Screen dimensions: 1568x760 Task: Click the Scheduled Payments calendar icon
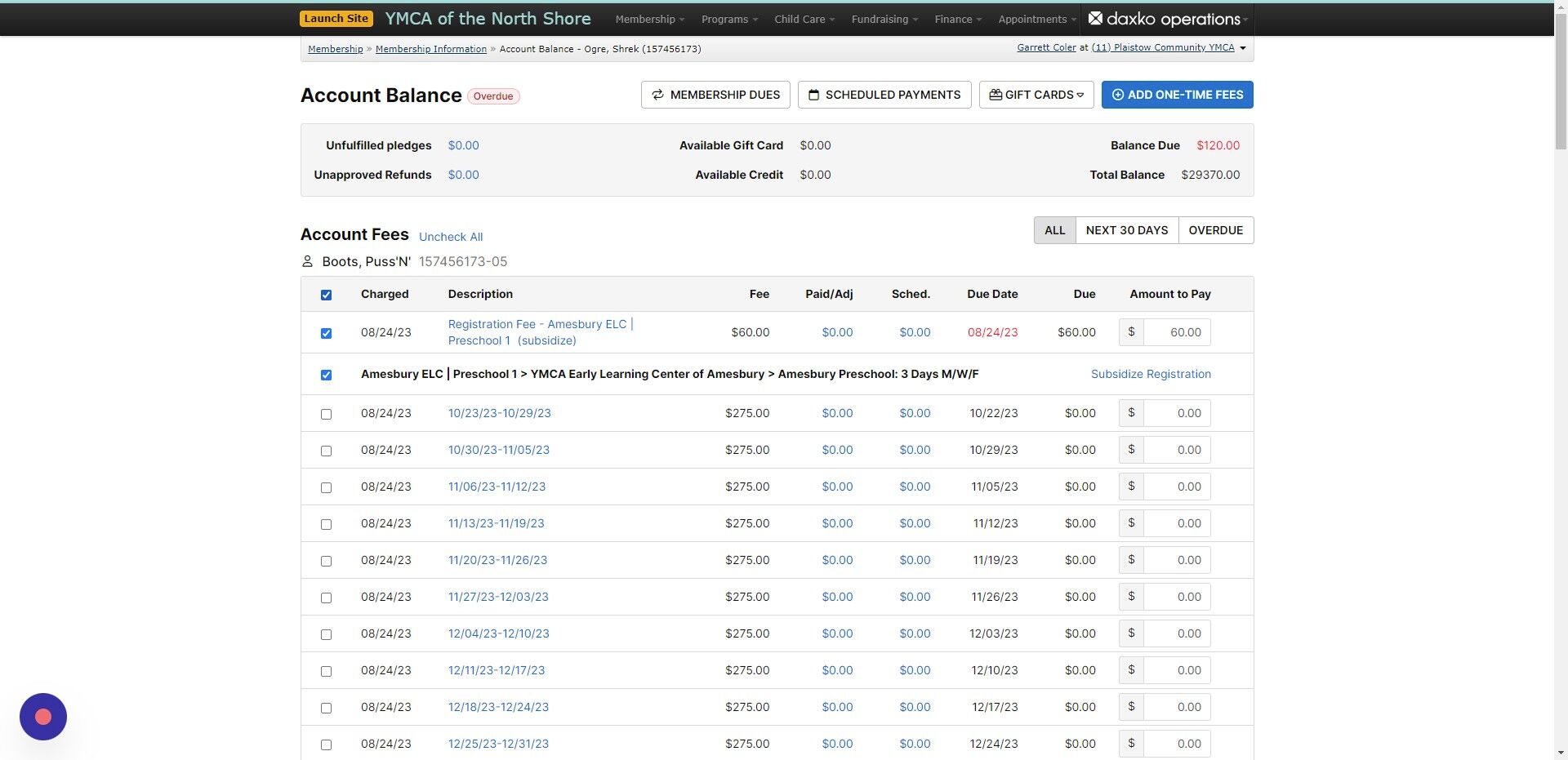813,95
